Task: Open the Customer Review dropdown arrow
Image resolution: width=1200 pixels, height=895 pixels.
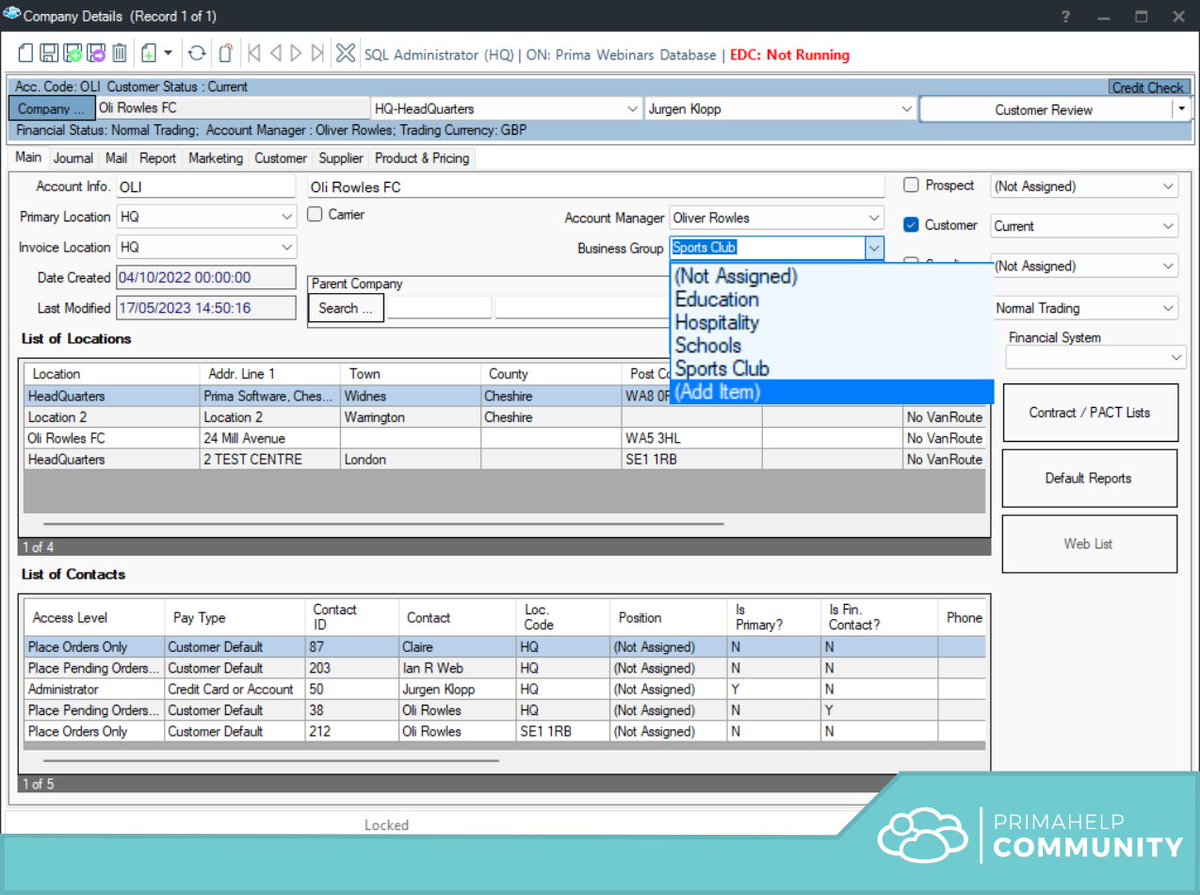Action: 1181,108
